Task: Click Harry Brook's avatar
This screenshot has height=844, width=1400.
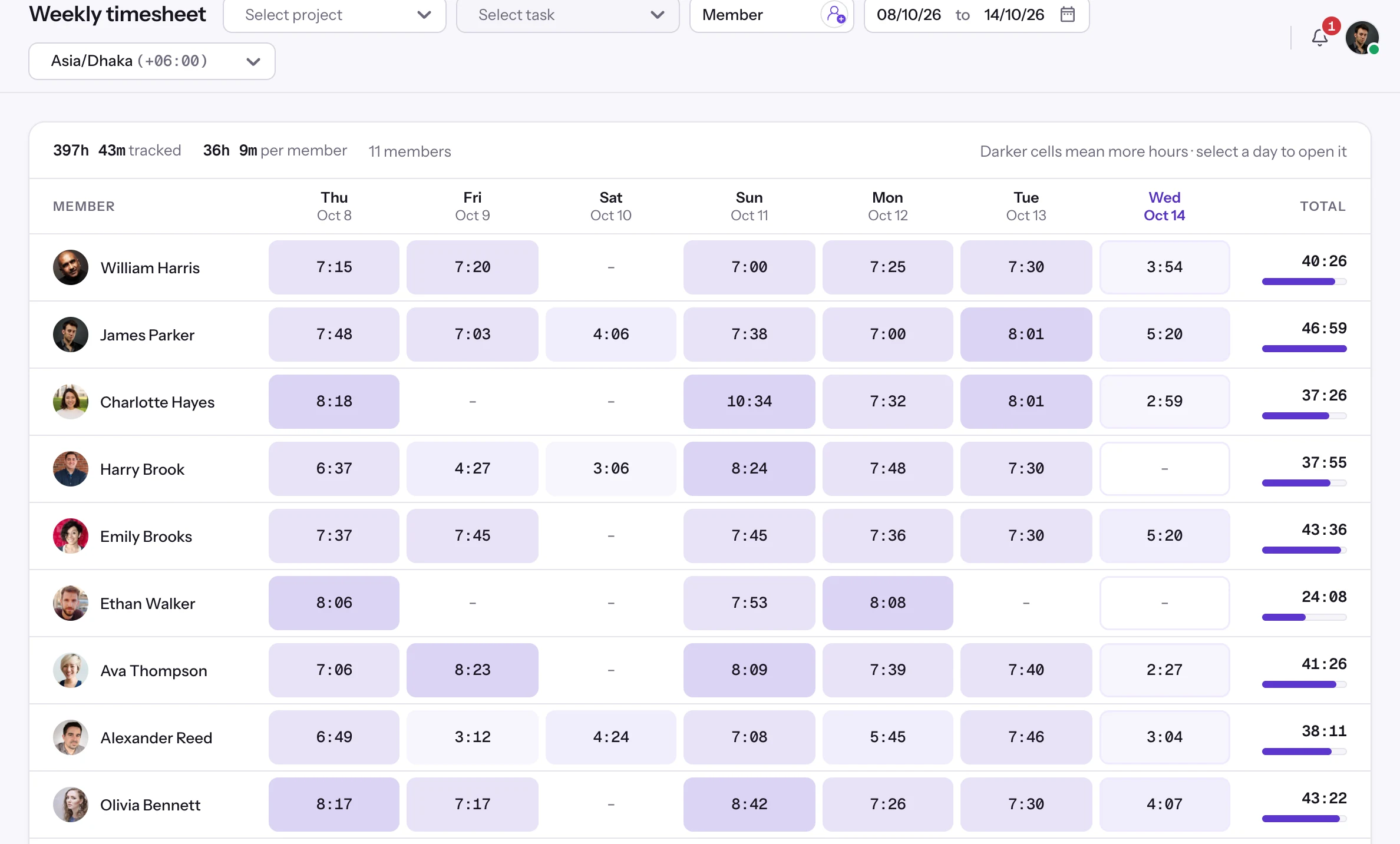Action: [x=71, y=469]
